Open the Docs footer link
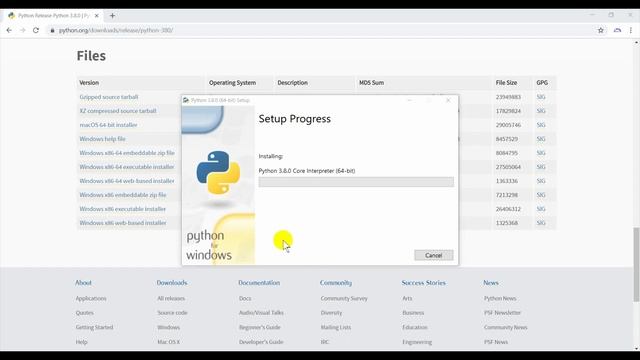This screenshot has width=640, height=360. click(245, 298)
